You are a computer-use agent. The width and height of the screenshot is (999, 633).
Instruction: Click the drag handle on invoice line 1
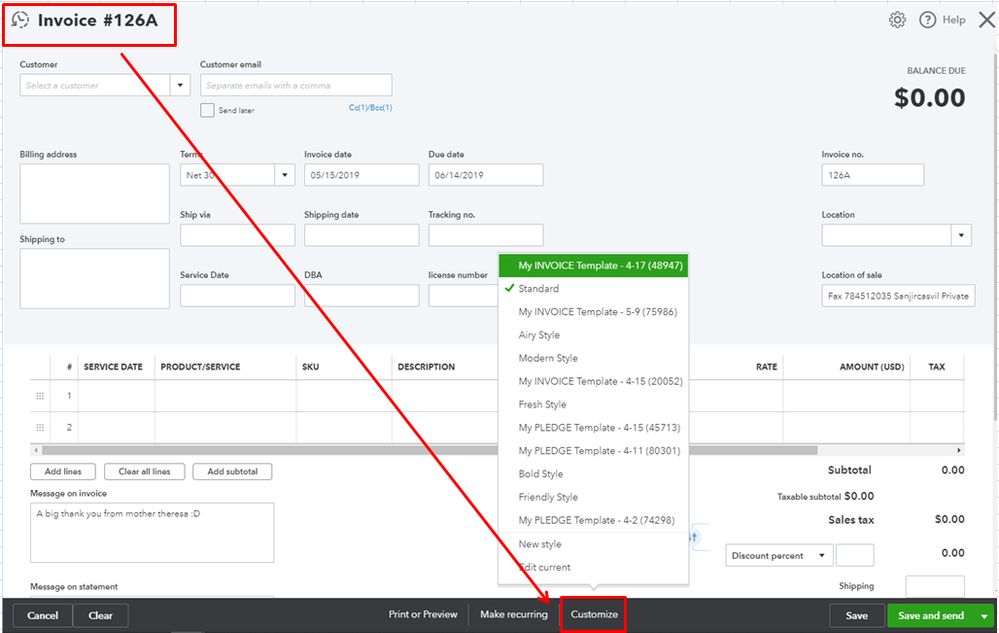click(x=40, y=395)
